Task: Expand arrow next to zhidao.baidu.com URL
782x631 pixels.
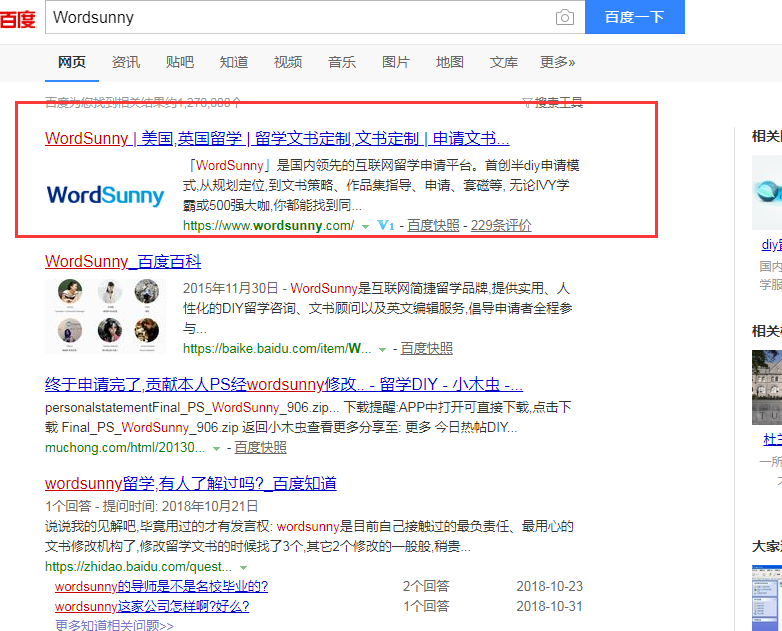Action: pyautogui.click(x=242, y=567)
